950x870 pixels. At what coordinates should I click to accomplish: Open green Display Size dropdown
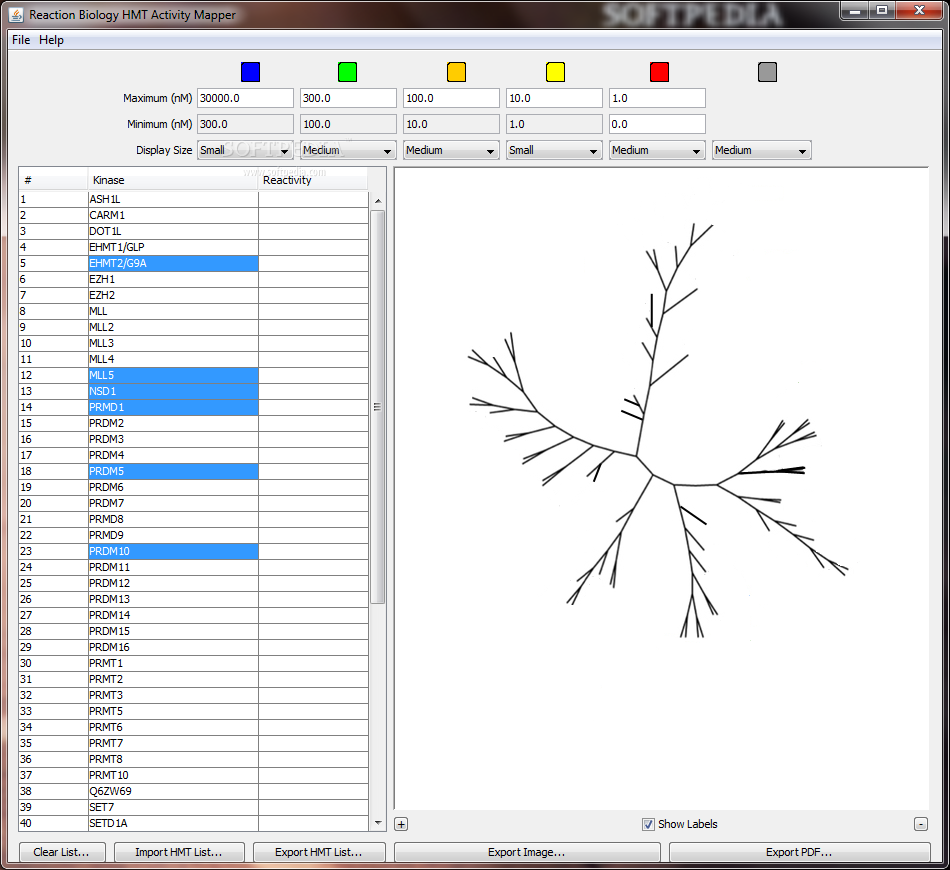point(348,150)
